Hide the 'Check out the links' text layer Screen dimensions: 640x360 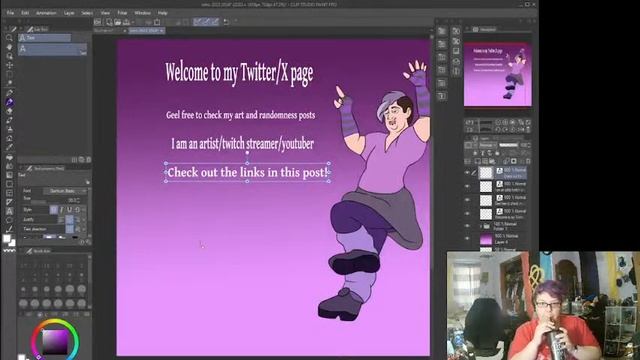tap(467, 173)
